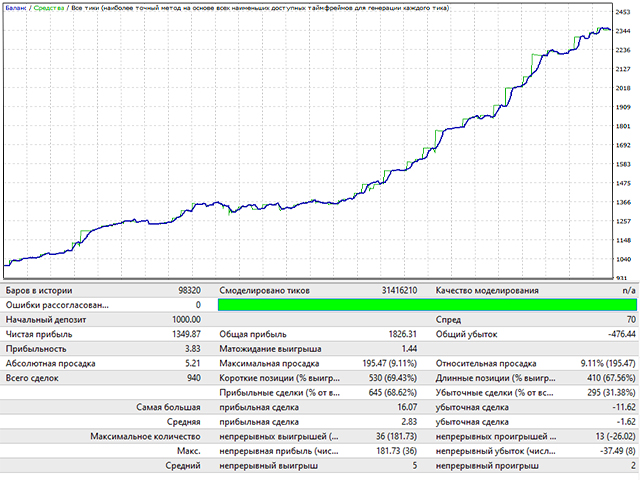
Task: Select 'Самая большая' row header
Action: click(x=168, y=407)
